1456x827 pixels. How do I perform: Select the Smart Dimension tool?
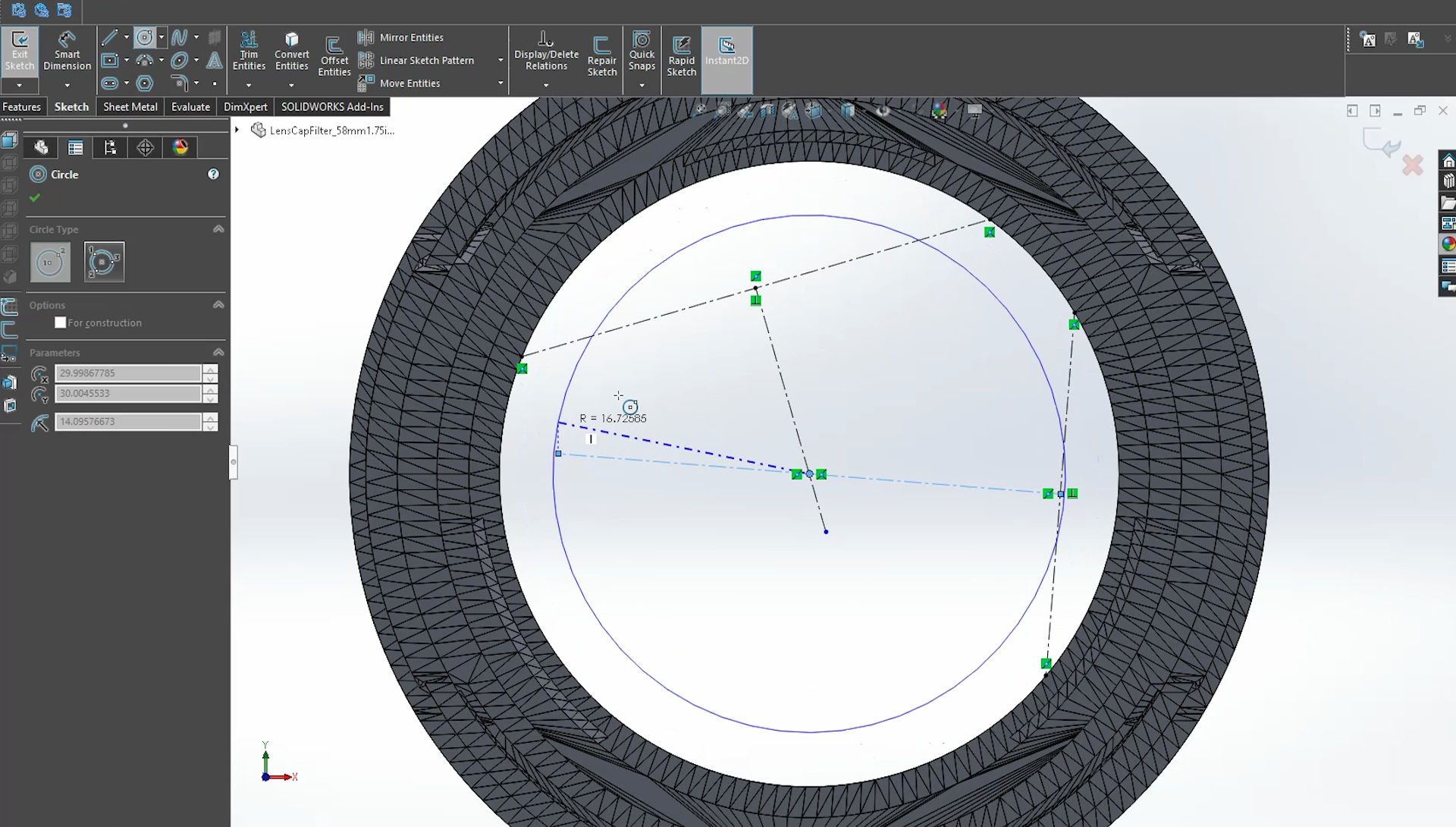tap(67, 52)
